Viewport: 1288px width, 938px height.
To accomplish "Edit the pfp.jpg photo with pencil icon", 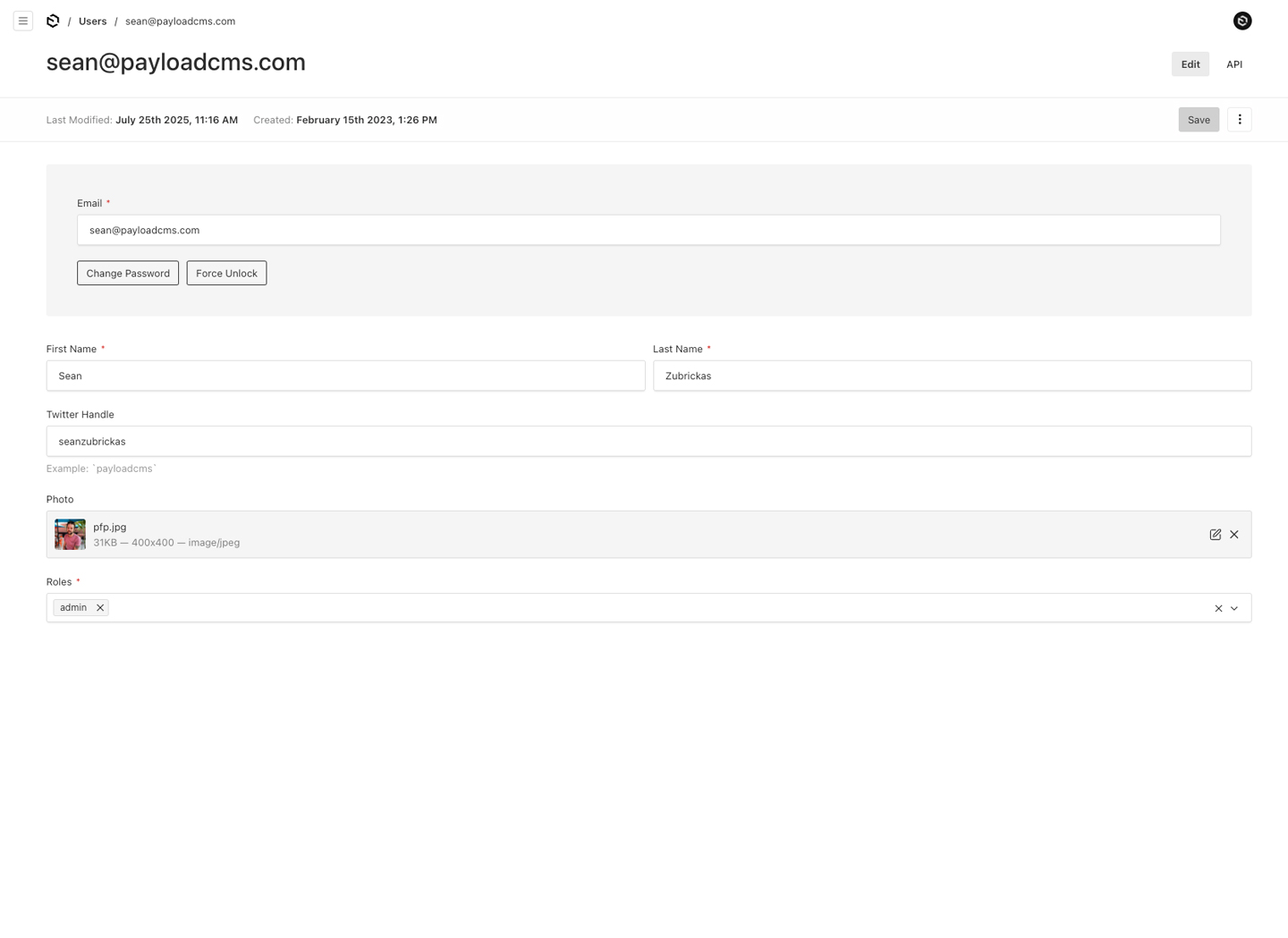I will (x=1215, y=535).
